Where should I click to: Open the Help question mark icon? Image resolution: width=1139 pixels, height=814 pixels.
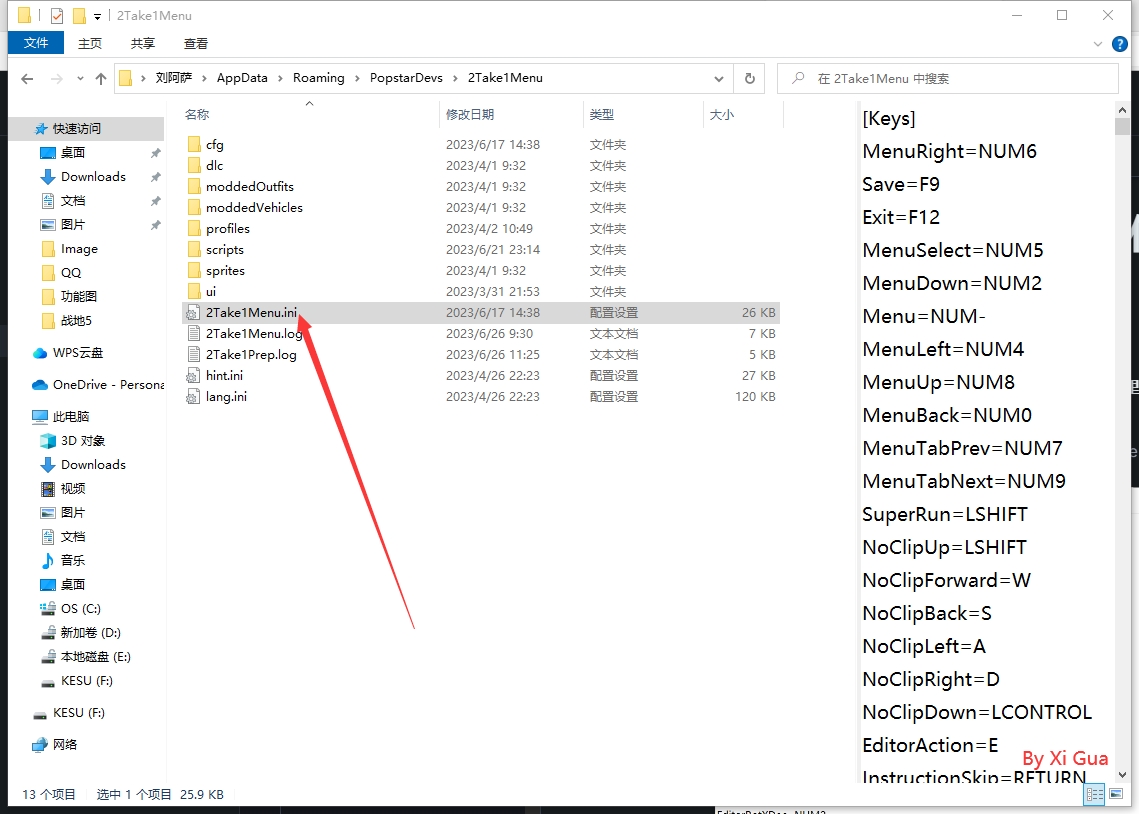[1120, 43]
